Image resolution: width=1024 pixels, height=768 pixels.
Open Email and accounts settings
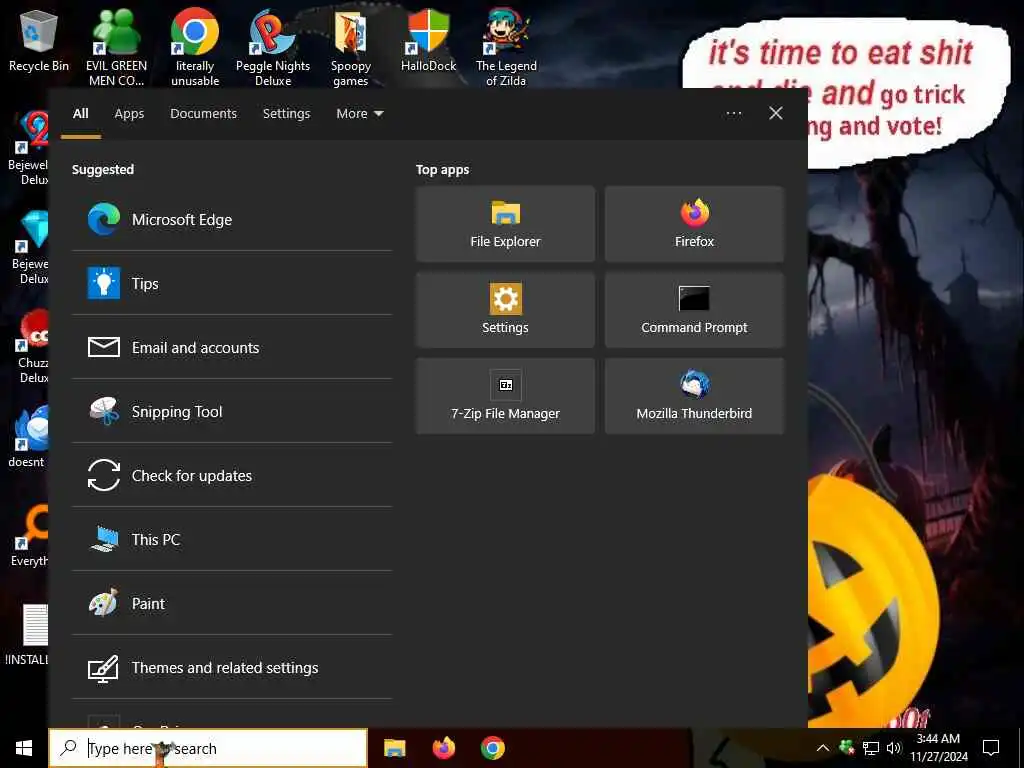[232, 347]
